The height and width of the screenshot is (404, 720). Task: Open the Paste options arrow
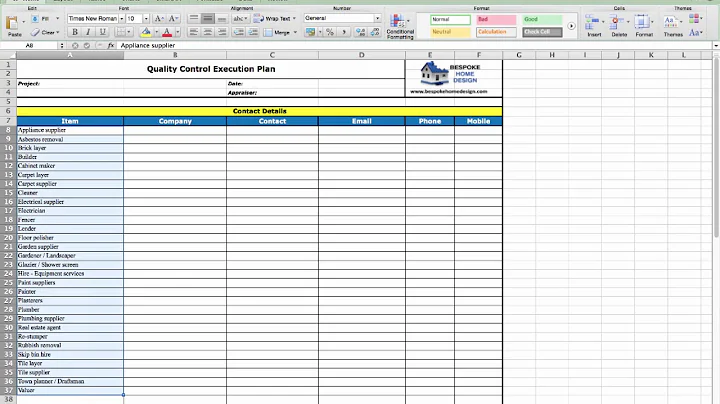point(23,22)
